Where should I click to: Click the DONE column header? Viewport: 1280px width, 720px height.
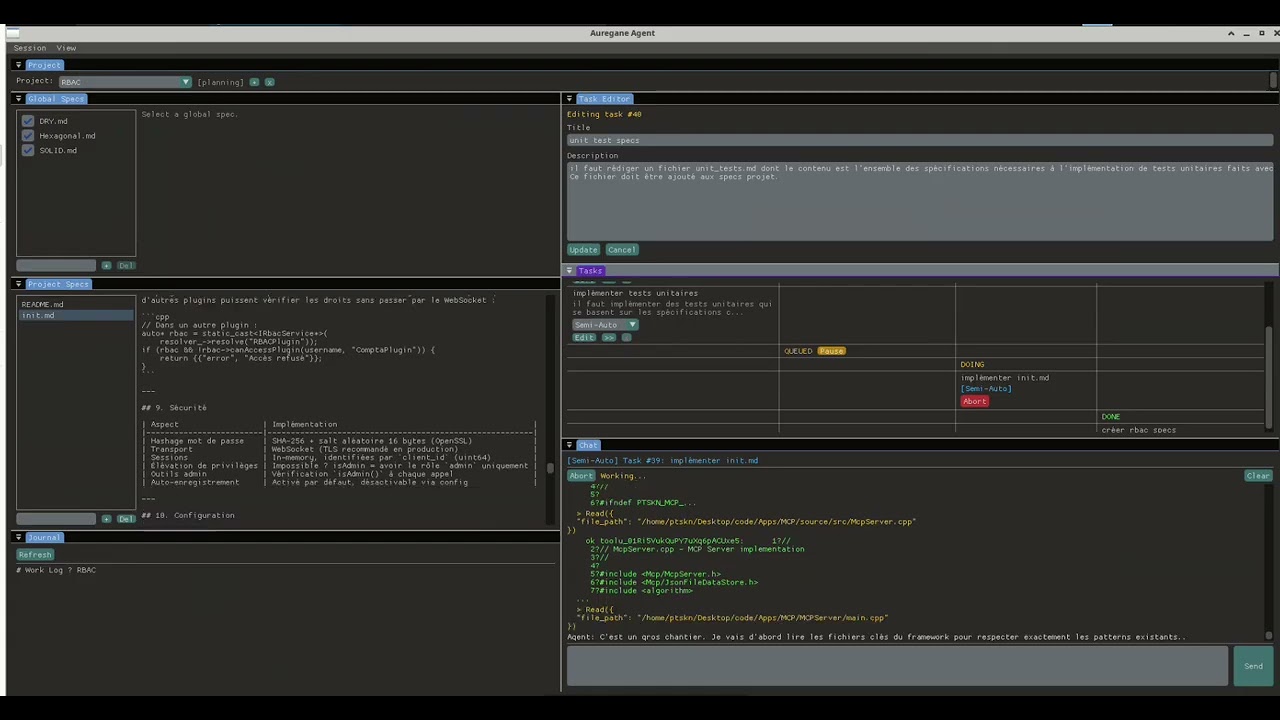point(1111,417)
